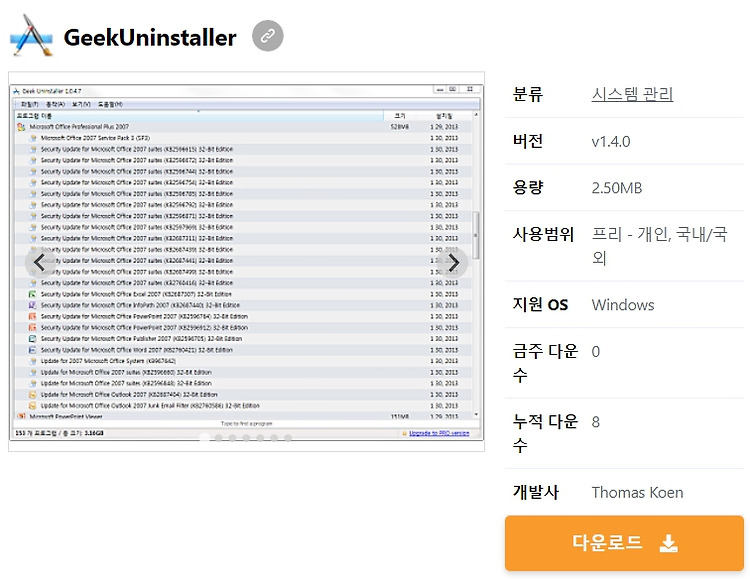Click the license text 프리 - 개인, 국내/국외
The height and width of the screenshot is (579, 750).
tap(660, 246)
